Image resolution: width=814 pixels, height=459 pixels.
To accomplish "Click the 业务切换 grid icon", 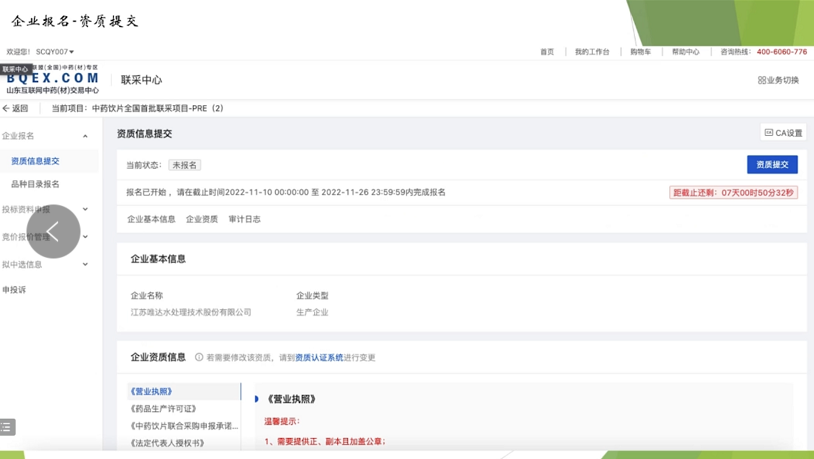I will click(762, 80).
